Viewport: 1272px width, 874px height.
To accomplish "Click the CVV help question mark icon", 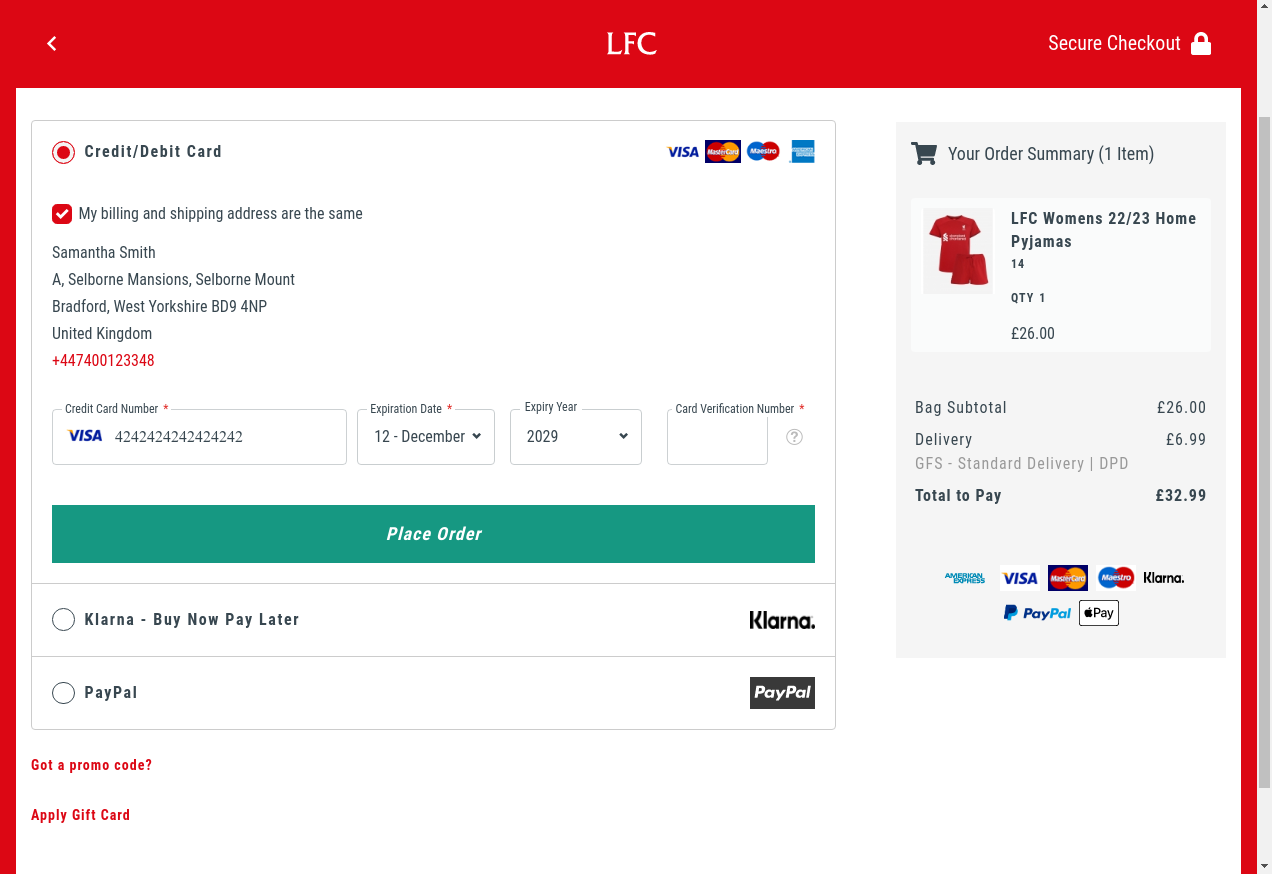I will tap(794, 437).
